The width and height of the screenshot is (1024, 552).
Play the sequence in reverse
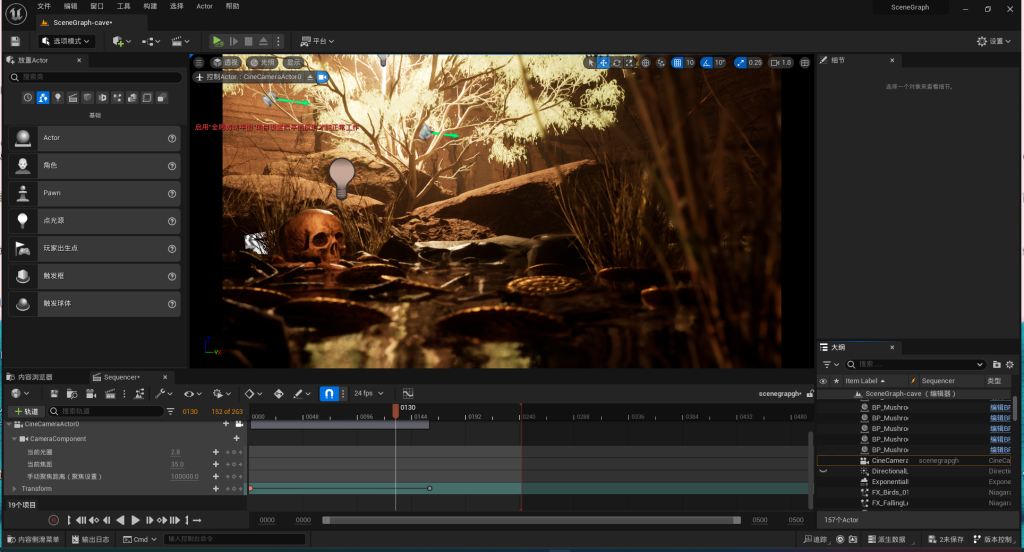tap(120, 520)
